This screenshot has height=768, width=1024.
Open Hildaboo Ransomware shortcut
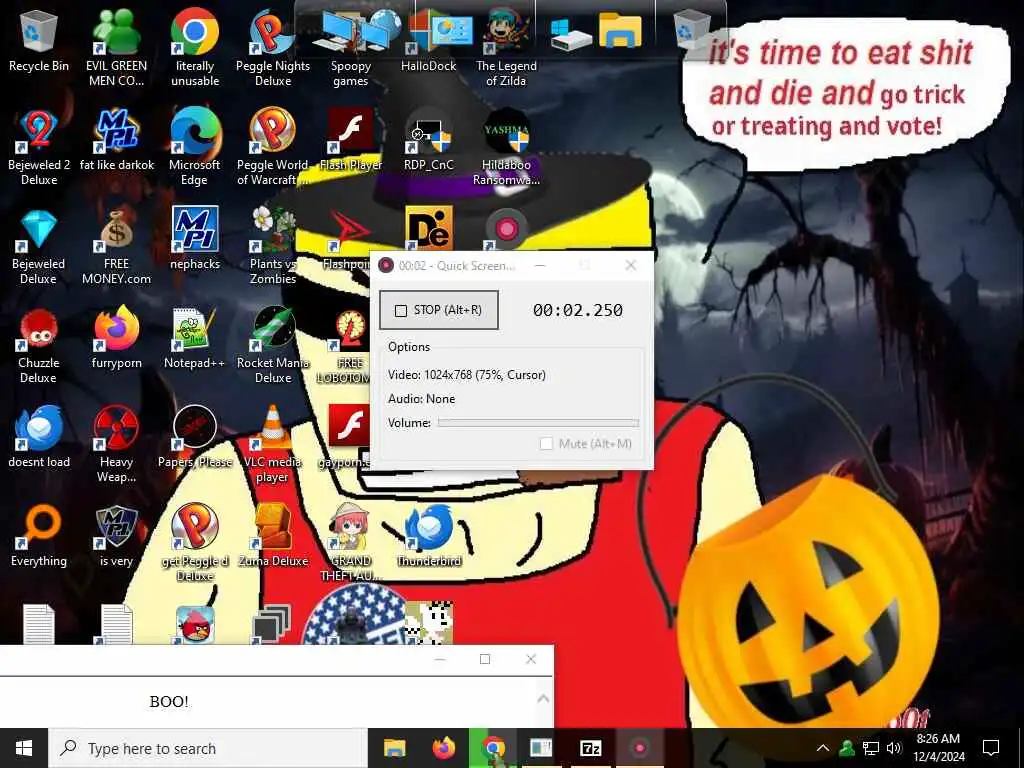[506, 147]
